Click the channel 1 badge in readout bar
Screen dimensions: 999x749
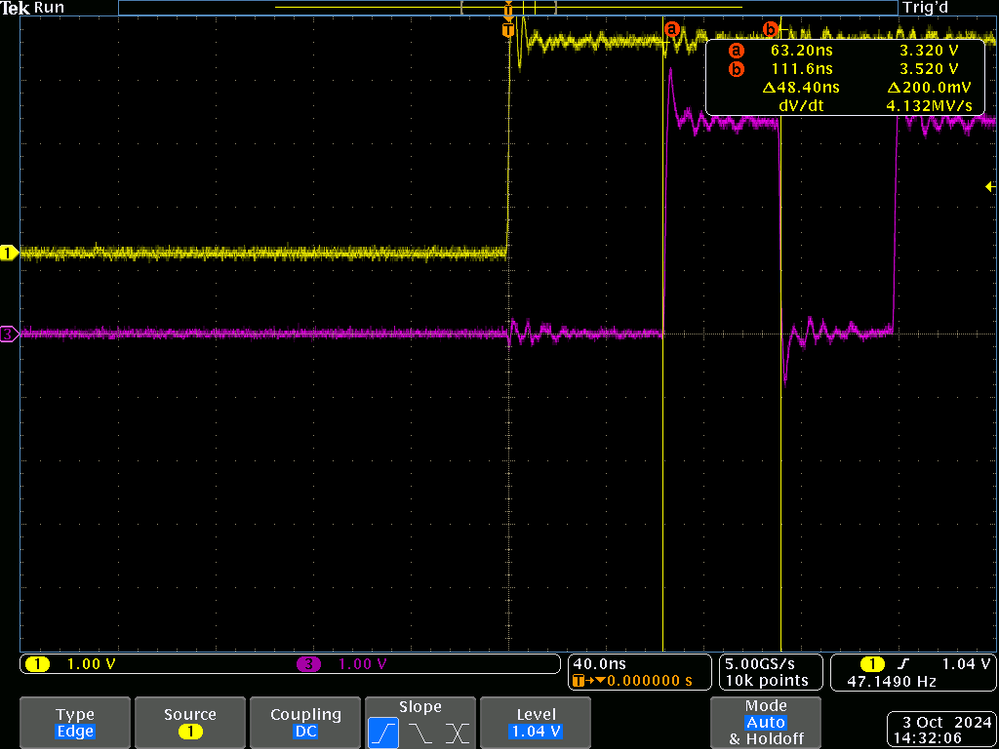pyautogui.click(x=37, y=664)
